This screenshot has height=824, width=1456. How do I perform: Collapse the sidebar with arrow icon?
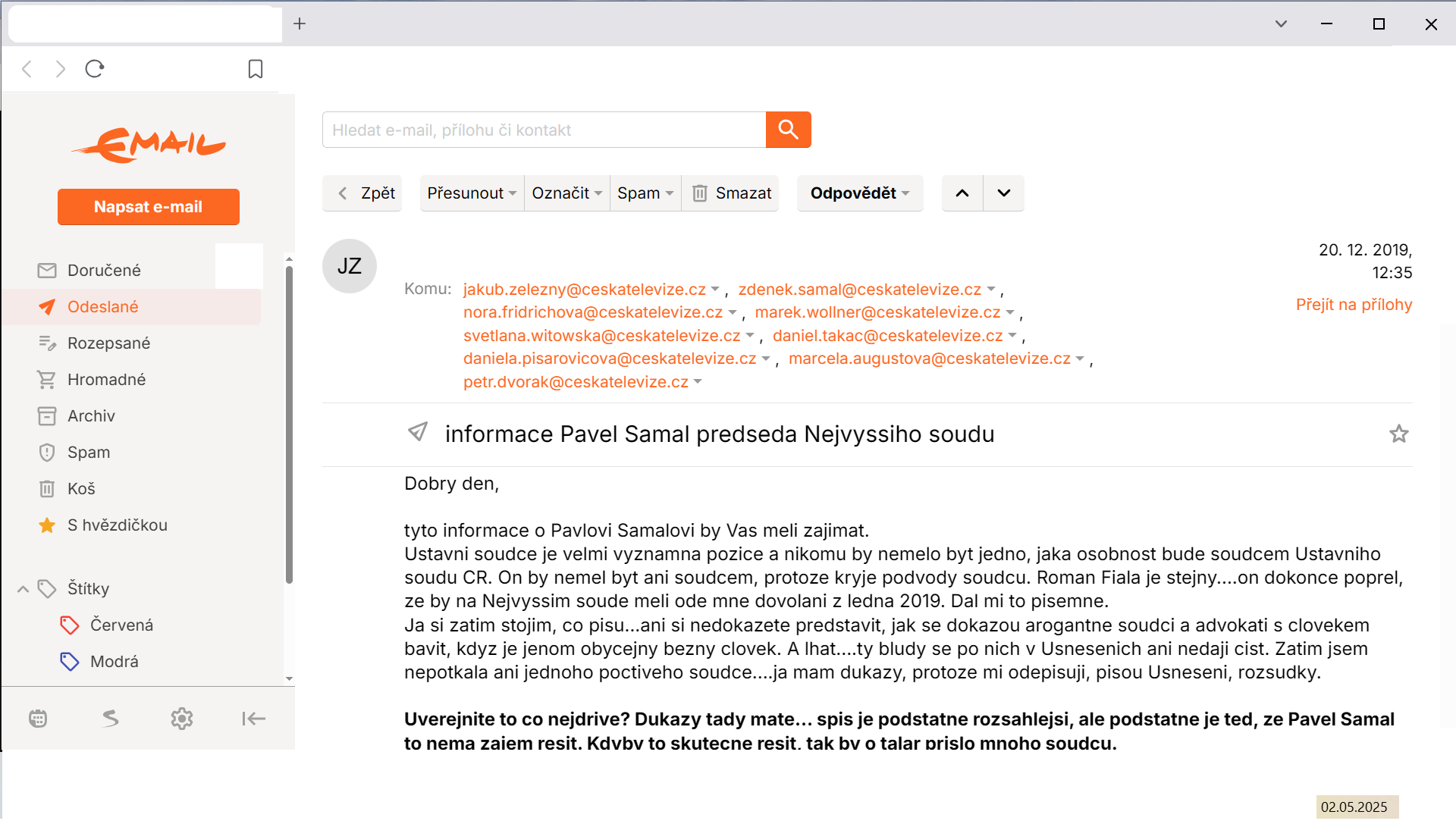point(253,719)
